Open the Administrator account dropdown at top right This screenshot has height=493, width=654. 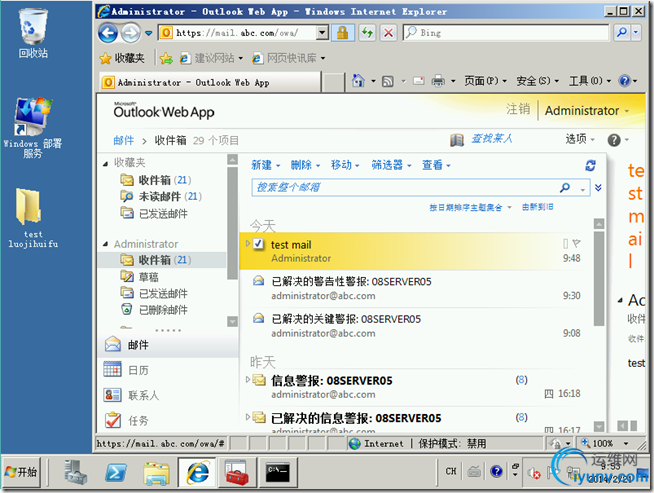click(x=587, y=111)
